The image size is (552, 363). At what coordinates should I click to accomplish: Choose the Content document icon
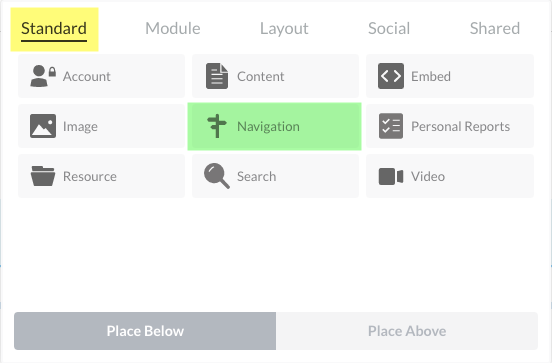[x=217, y=76]
